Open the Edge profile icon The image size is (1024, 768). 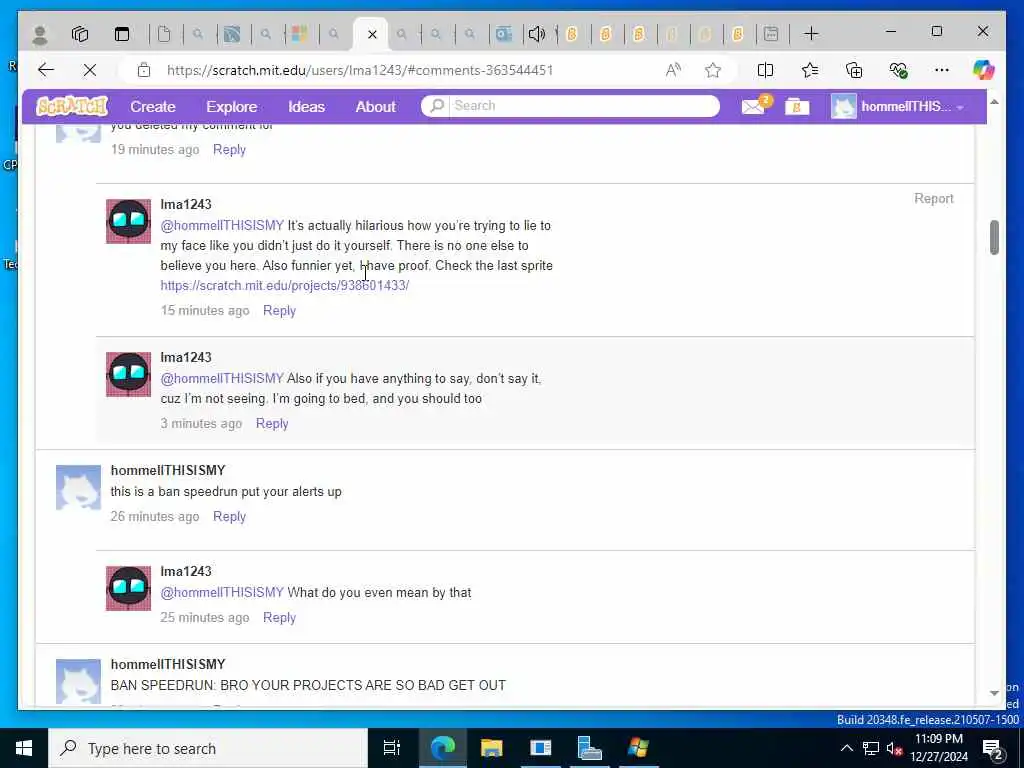click(40, 34)
